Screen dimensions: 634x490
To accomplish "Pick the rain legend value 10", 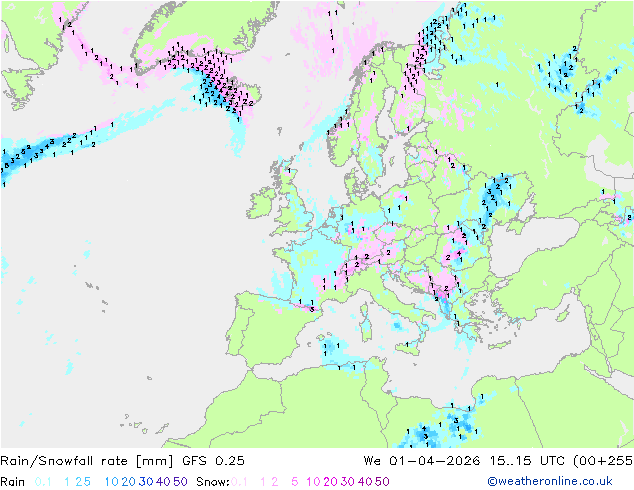I will (111, 482).
